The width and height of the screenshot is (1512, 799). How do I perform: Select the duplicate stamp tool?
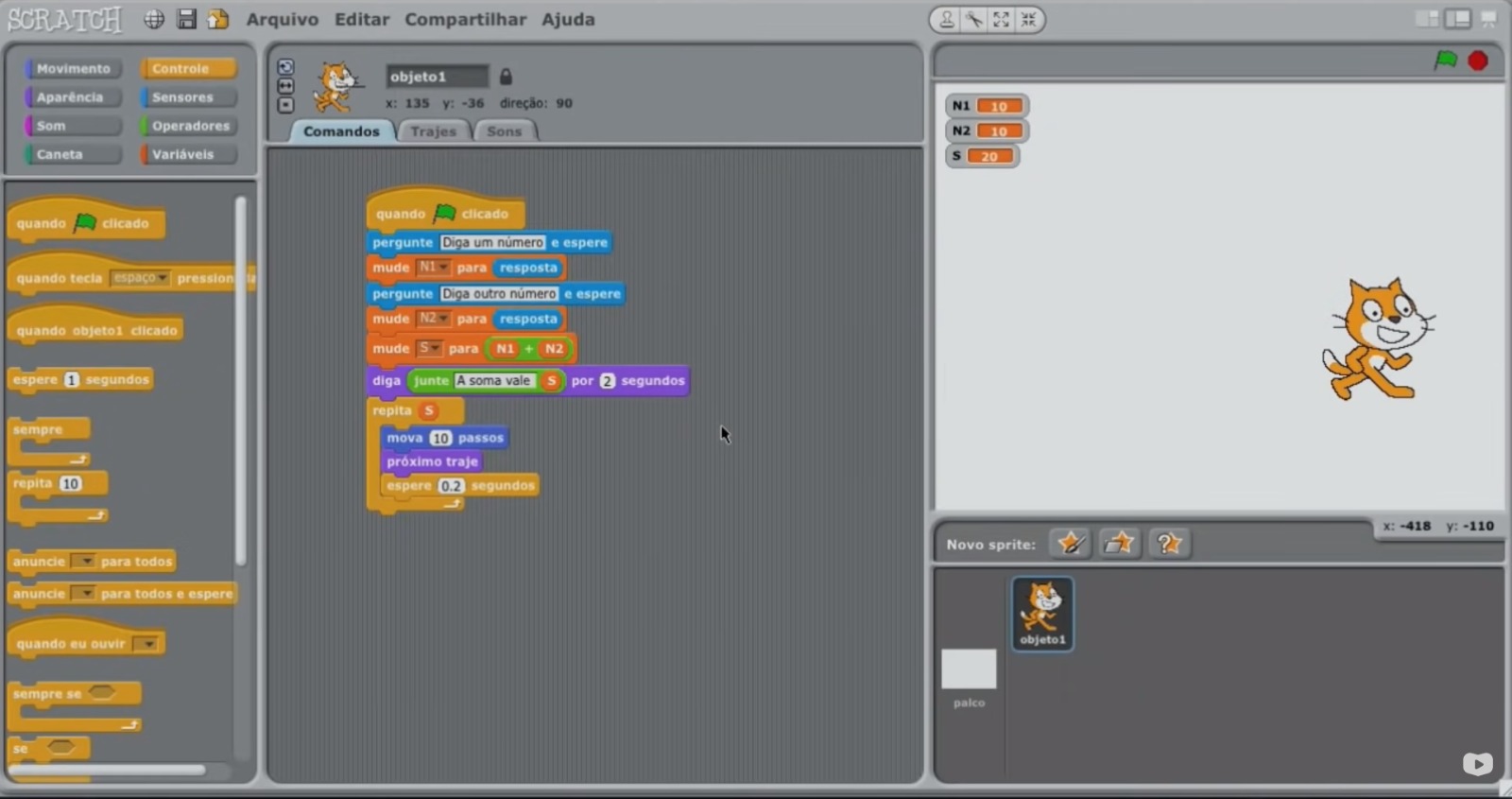click(x=946, y=19)
